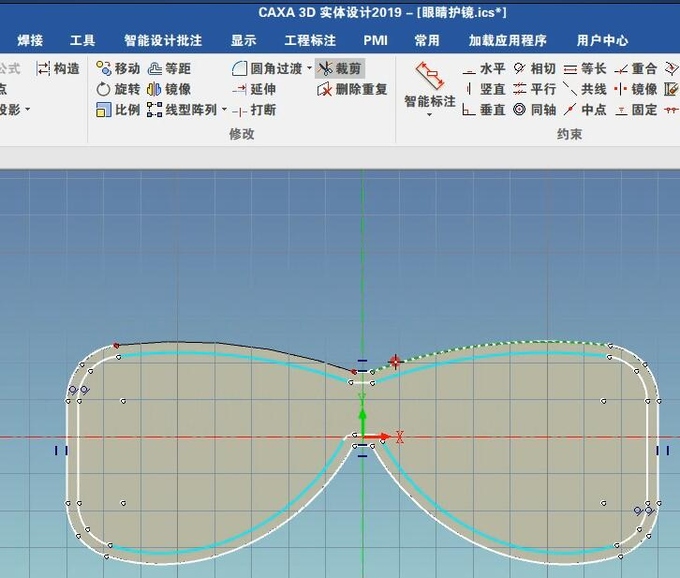Select the 镜像 (Mirror) modify tool
This screenshot has height=578, width=680.
tap(169, 89)
